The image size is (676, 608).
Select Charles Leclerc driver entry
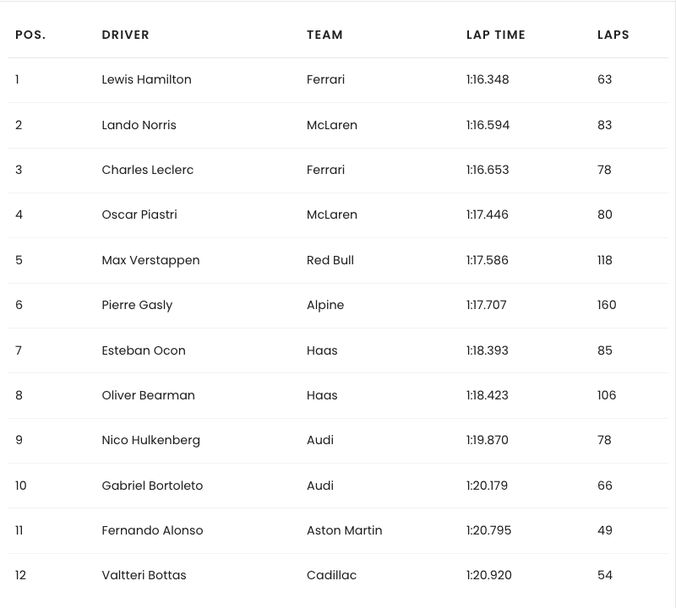click(147, 170)
